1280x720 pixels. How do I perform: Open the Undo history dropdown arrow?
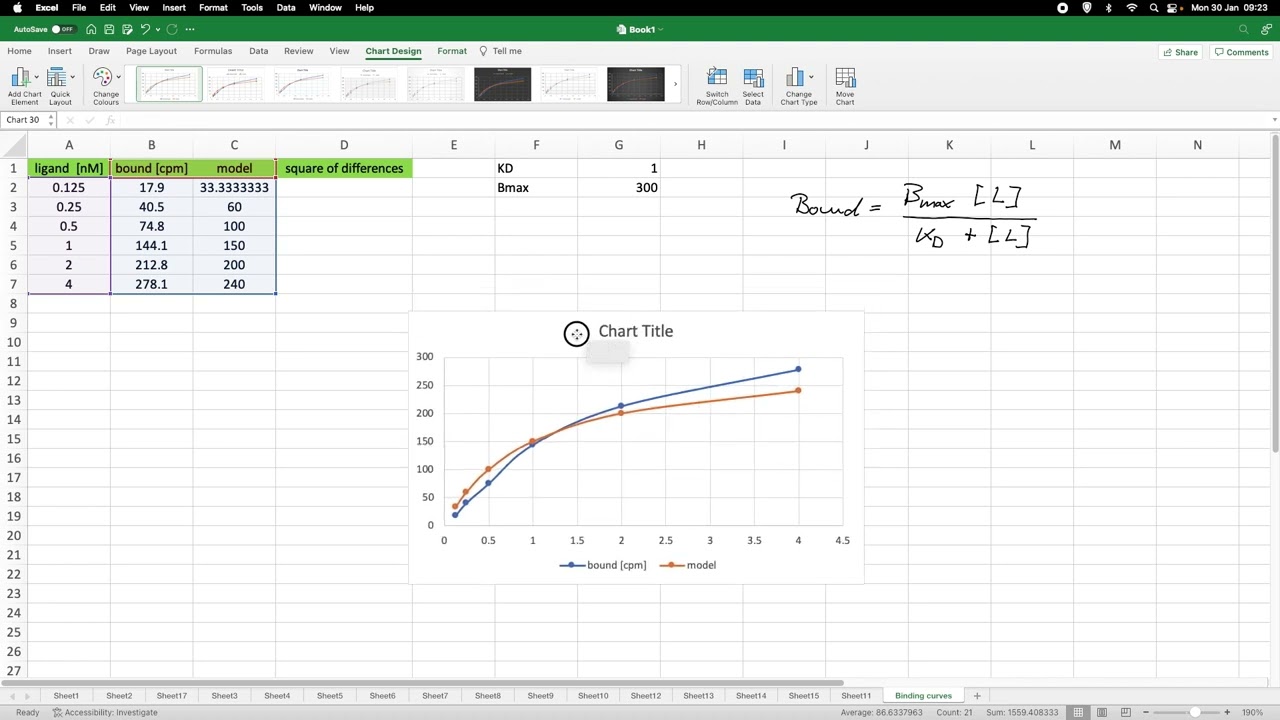pos(157,29)
